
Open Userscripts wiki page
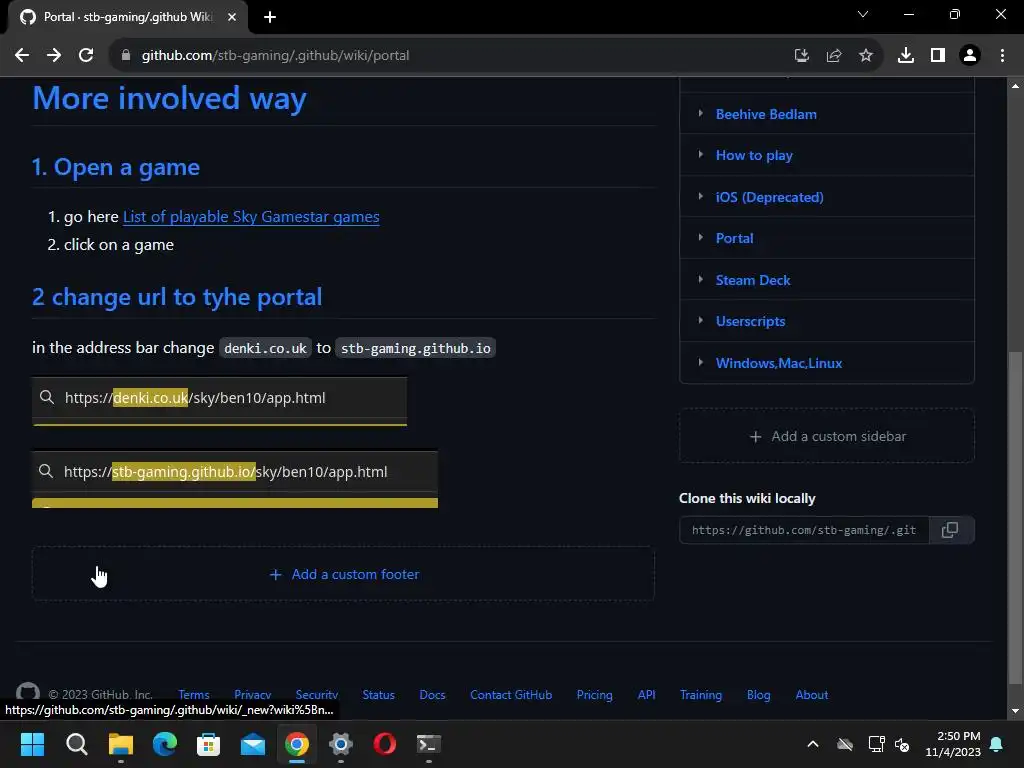(750, 321)
